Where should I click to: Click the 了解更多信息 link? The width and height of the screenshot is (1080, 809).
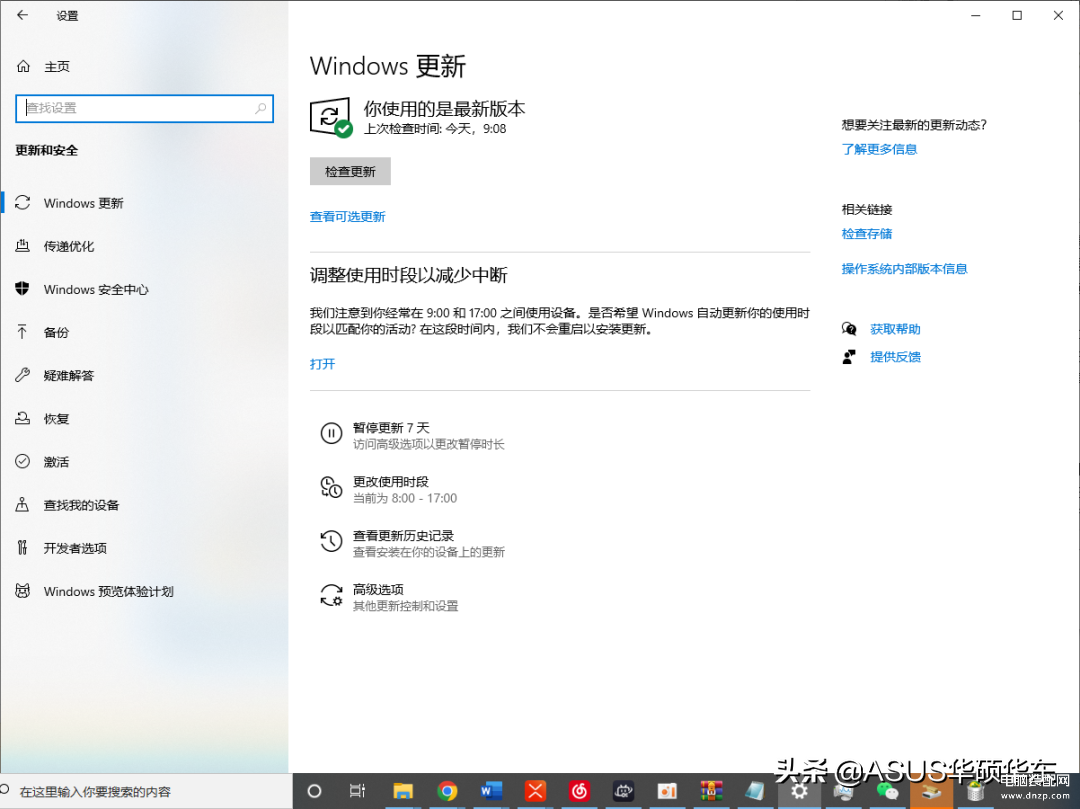pos(880,149)
